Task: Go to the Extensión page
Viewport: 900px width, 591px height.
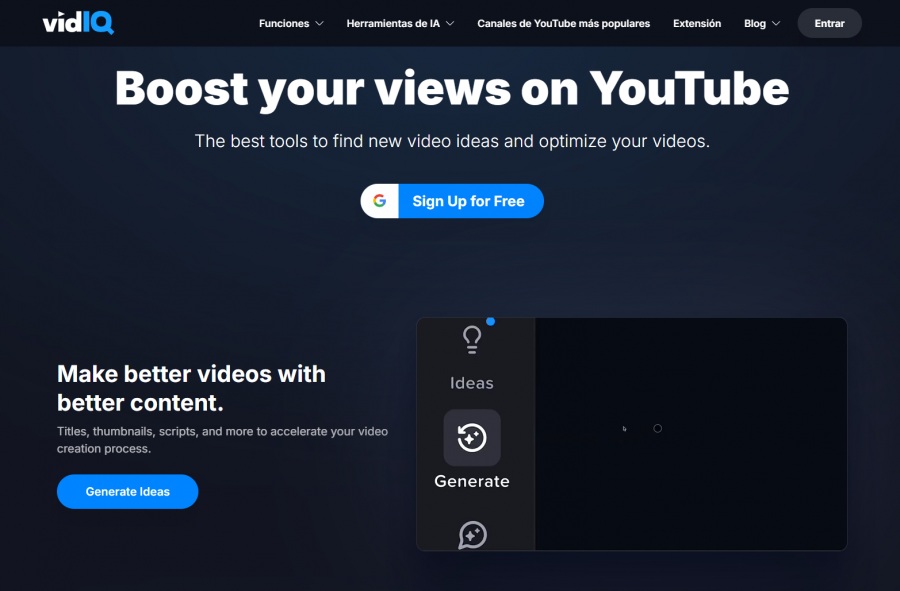Action: [x=697, y=23]
